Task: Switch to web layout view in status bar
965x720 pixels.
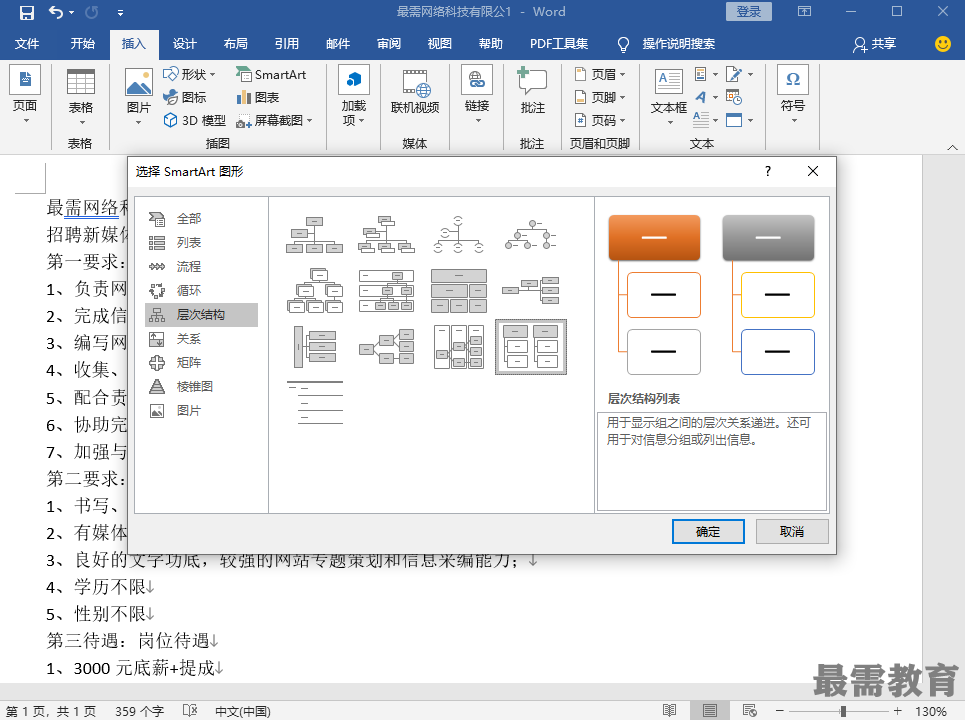Action: (750, 711)
